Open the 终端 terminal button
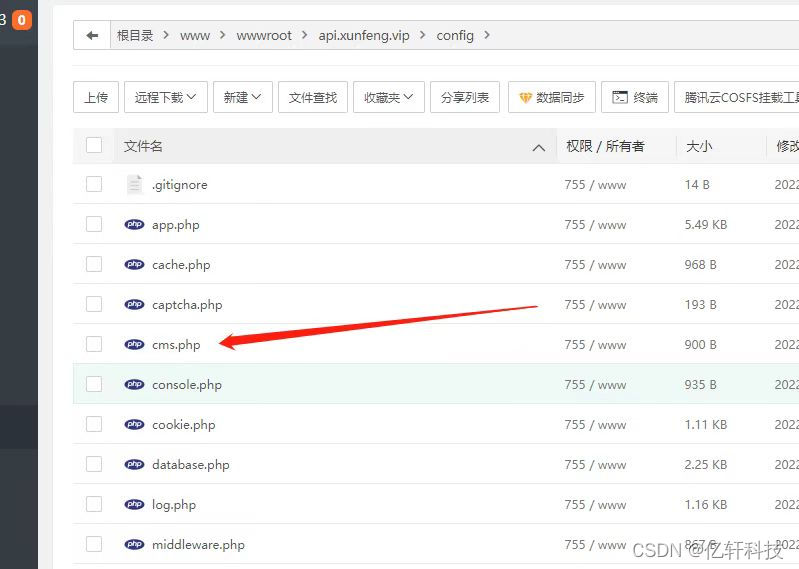The image size is (799, 569). point(635,97)
